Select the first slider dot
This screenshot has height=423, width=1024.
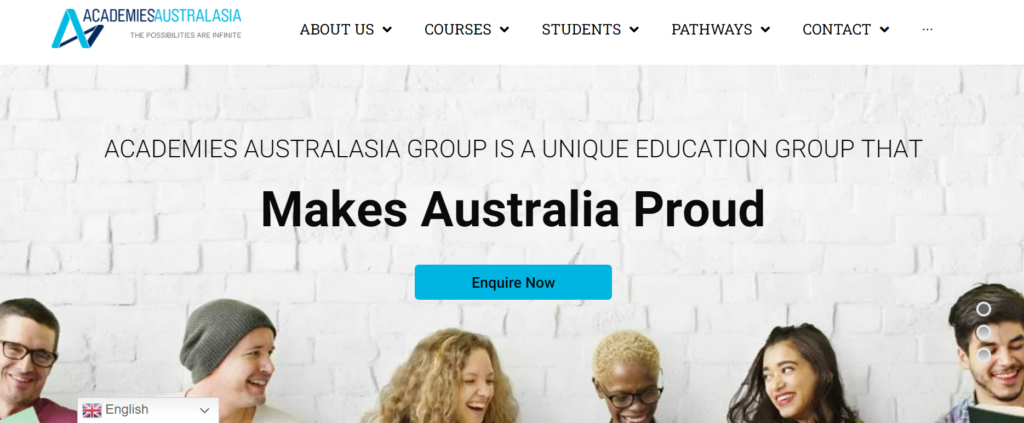coord(984,309)
